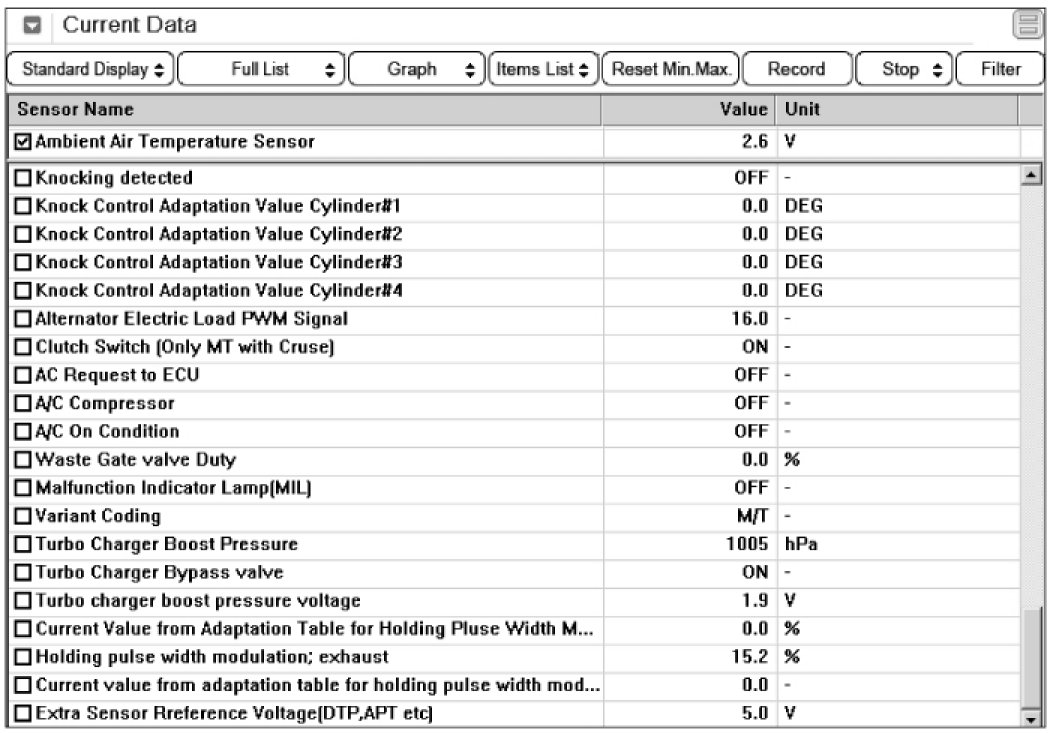This screenshot has height=733, width=1050.
Task: Sort by the Sensor Name column header
Action: [300, 109]
